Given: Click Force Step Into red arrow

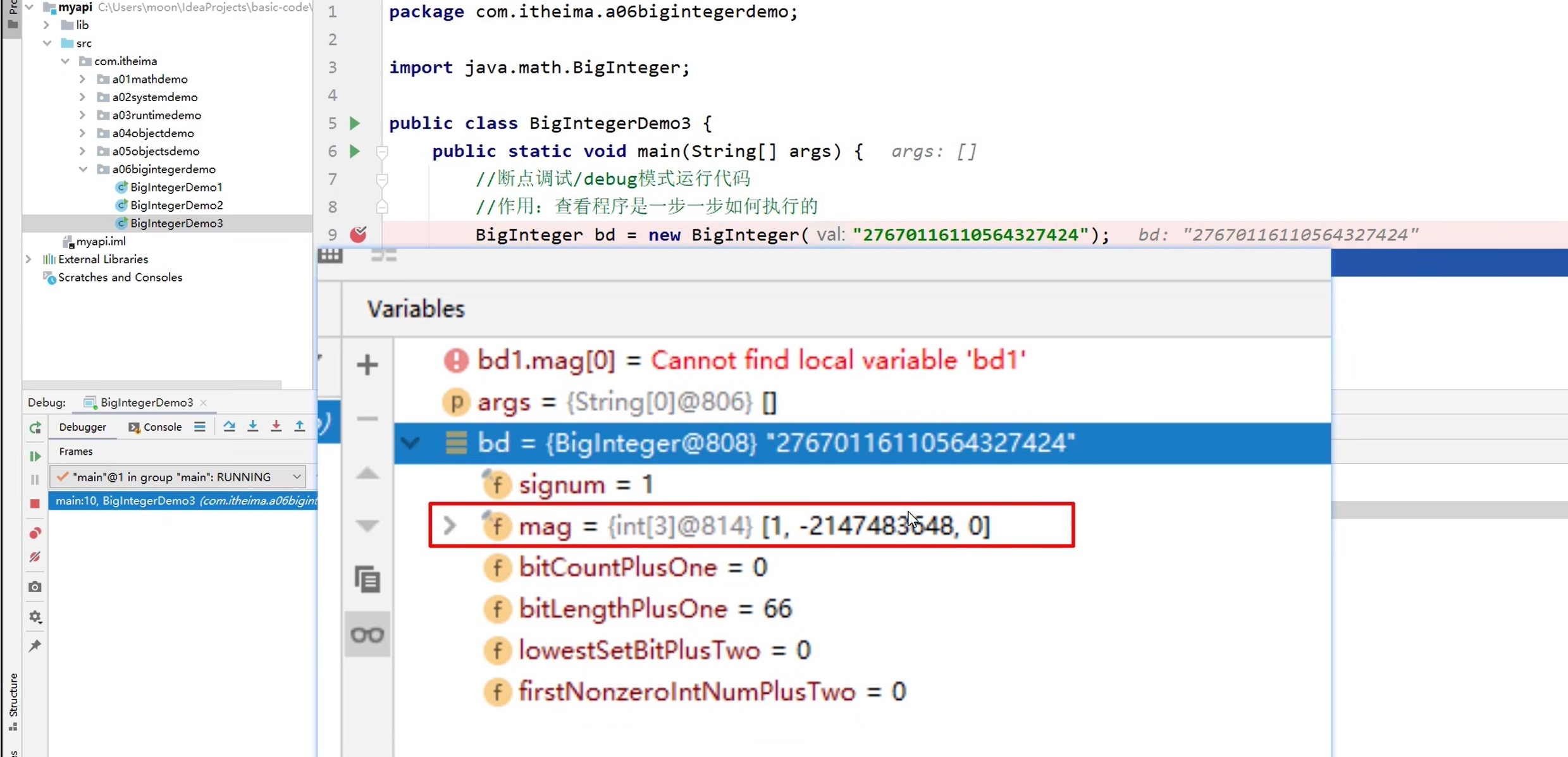Looking at the screenshot, I should click(276, 427).
